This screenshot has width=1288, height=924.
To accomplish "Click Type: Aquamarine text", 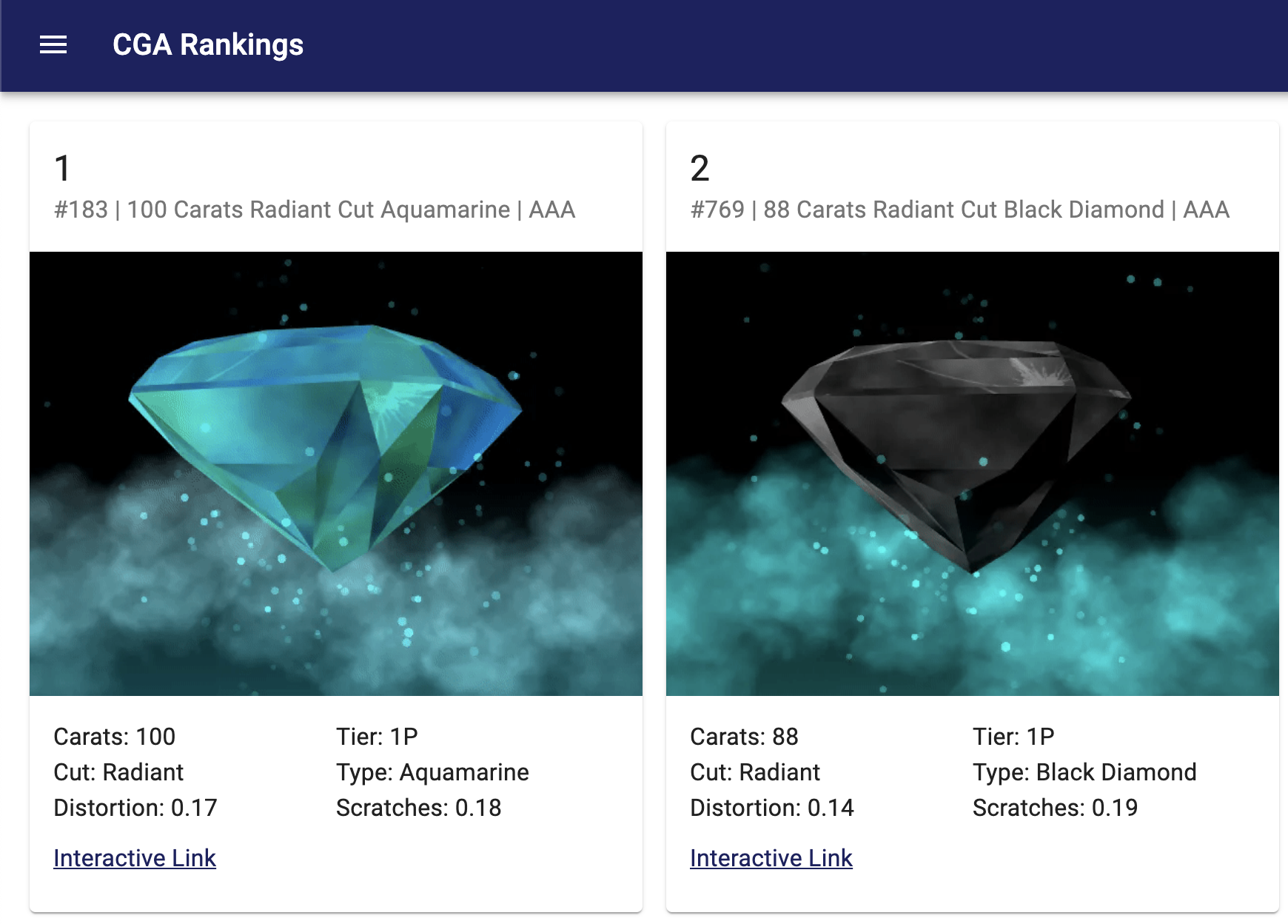I will (x=433, y=772).
